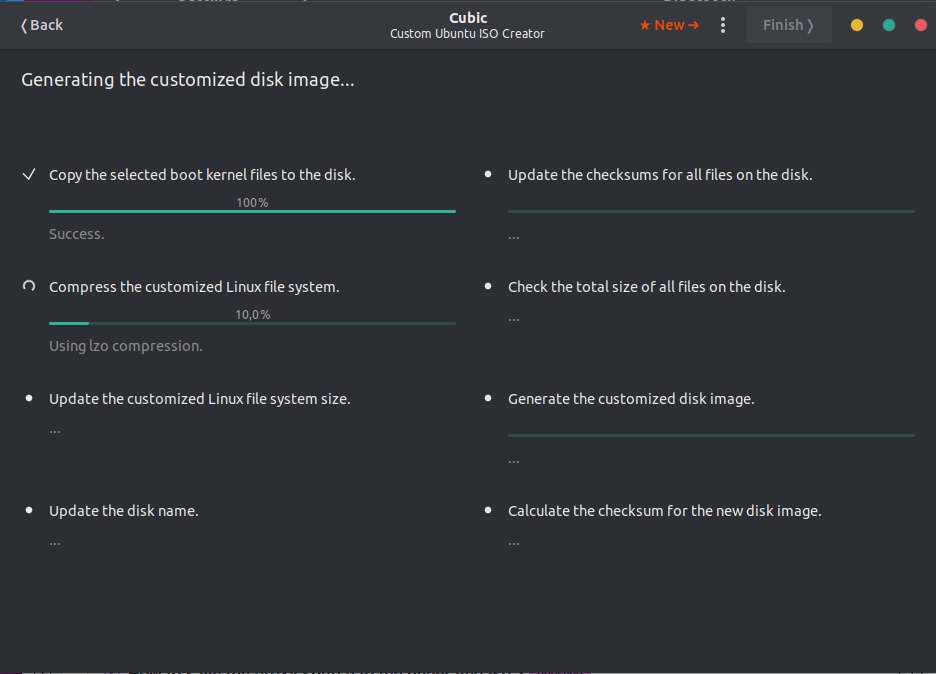Viewport: 936px width, 674px height.
Task: Click the Finish button
Action: coord(788,25)
